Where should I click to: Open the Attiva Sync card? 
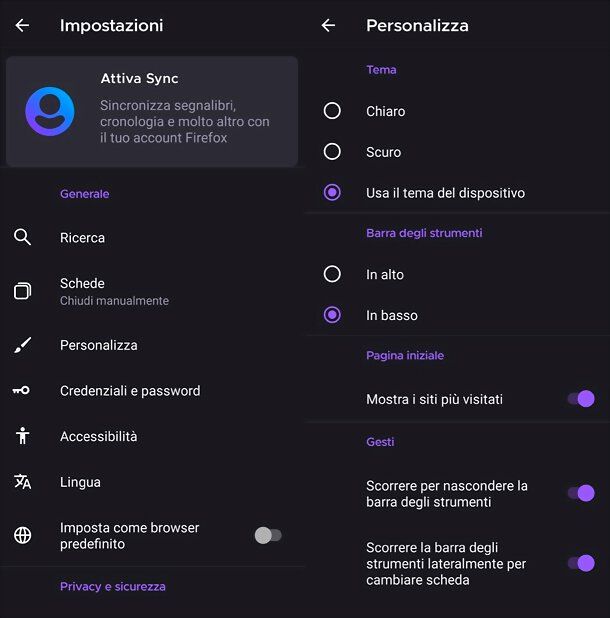pos(152,112)
